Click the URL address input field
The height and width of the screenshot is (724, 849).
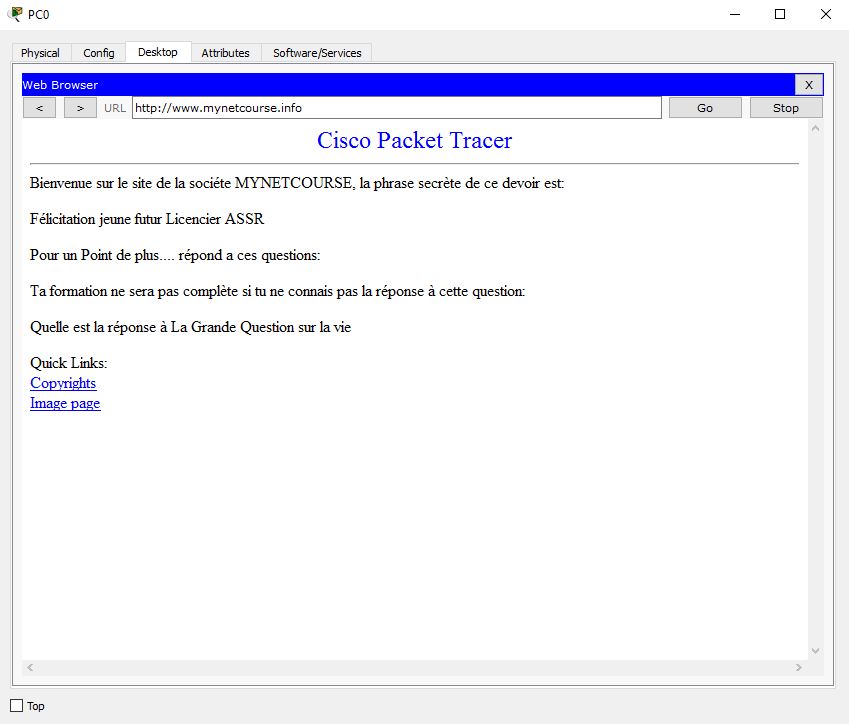(x=396, y=108)
